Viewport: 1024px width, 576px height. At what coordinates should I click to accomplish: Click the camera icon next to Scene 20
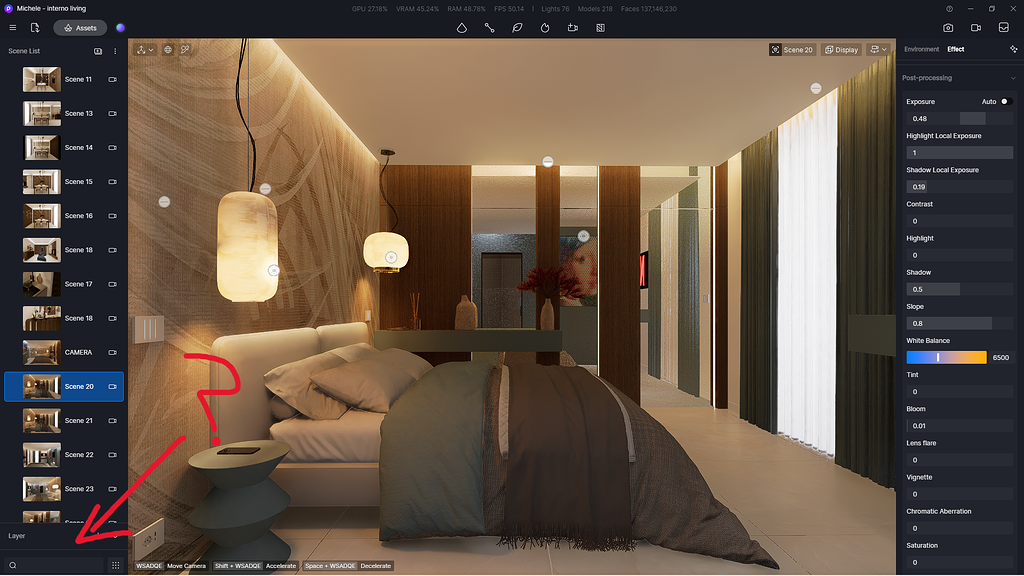[x=113, y=386]
